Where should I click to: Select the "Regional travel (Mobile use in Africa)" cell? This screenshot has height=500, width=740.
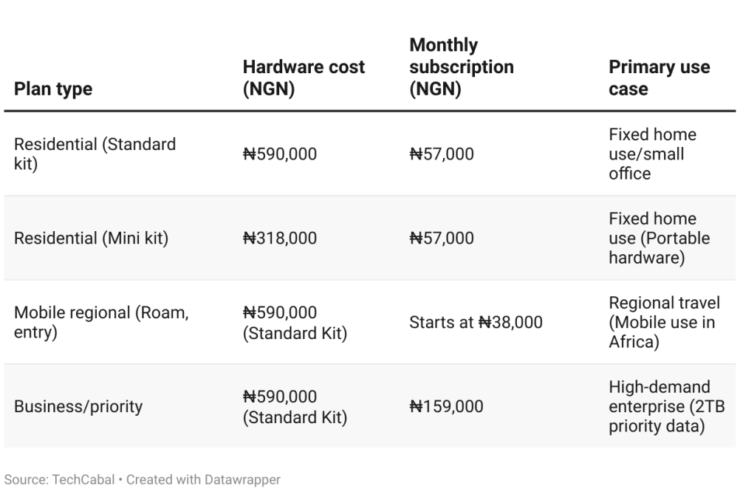(659, 322)
